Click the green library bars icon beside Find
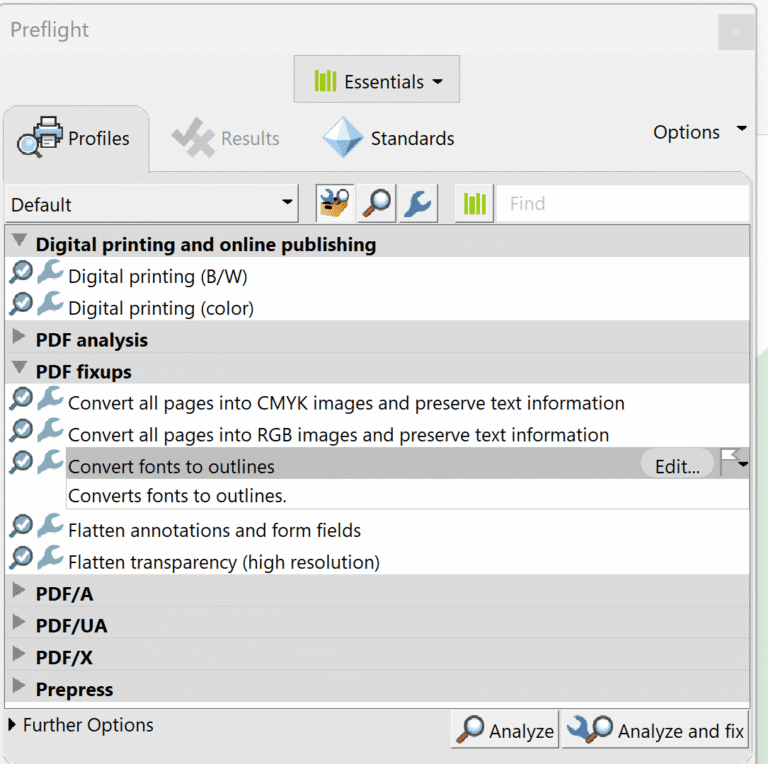Image resolution: width=768 pixels, height=764 pixels. click(474, 203)
